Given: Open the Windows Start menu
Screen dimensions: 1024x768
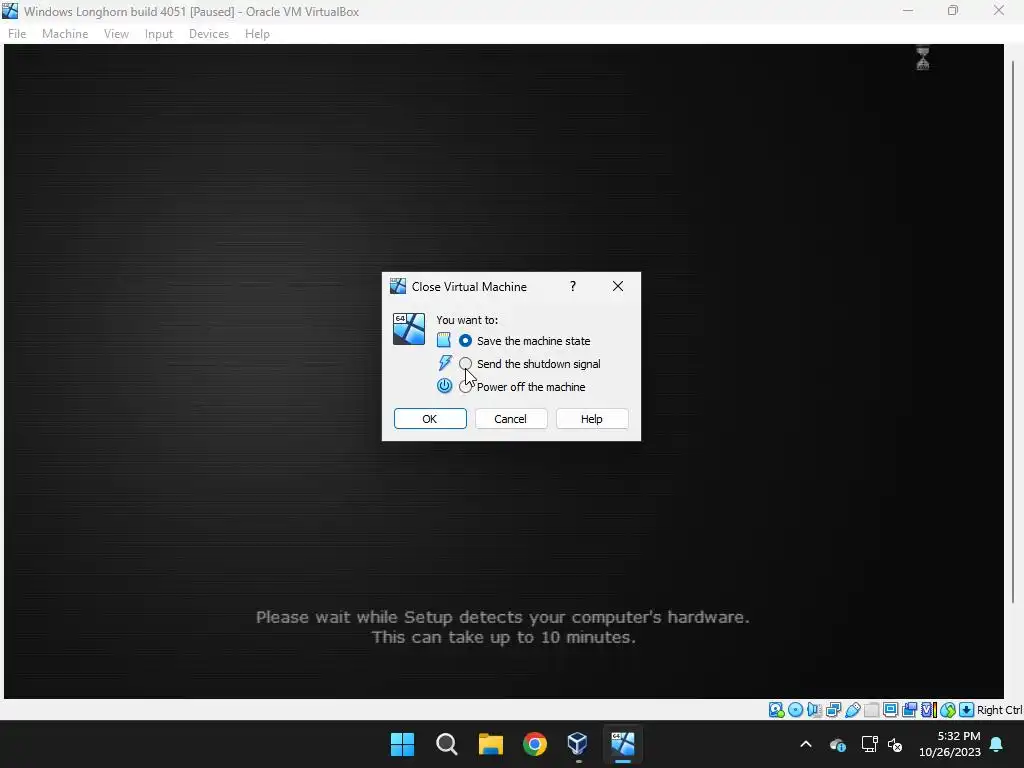Looking at the screenshot, I should pos(402,744).
